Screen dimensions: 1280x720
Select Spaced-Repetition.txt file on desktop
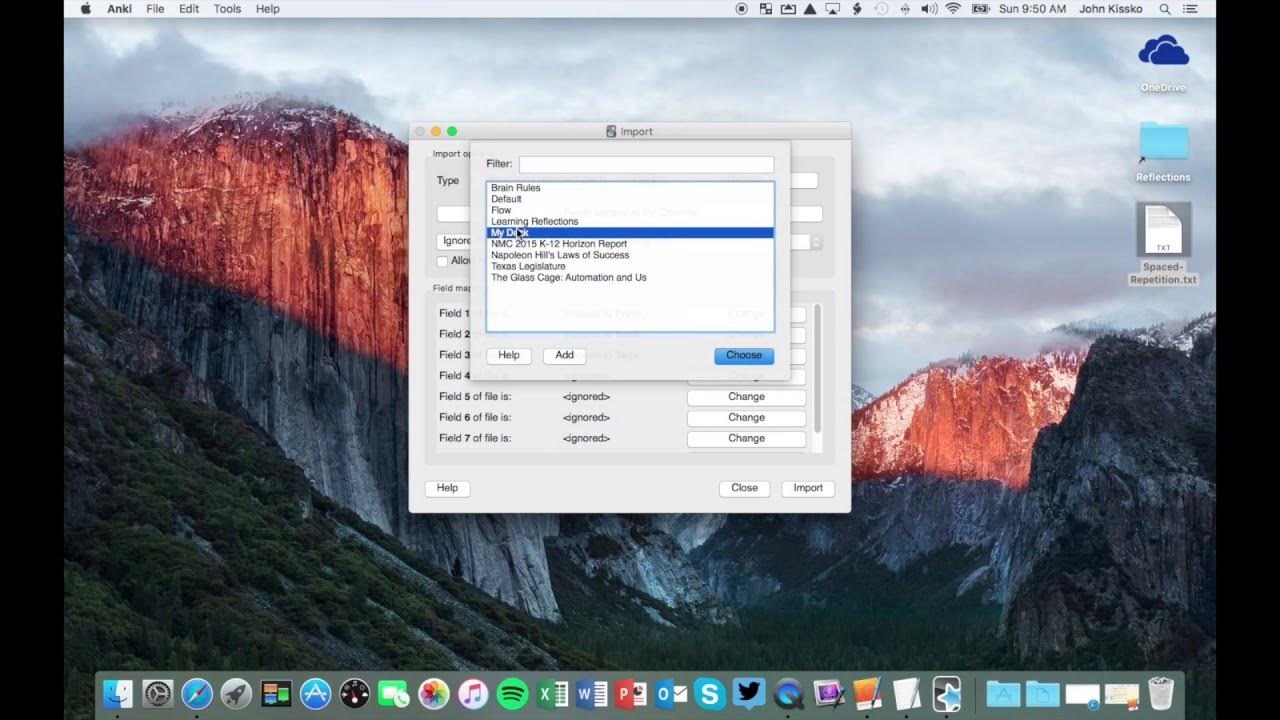click(1163, 244)
